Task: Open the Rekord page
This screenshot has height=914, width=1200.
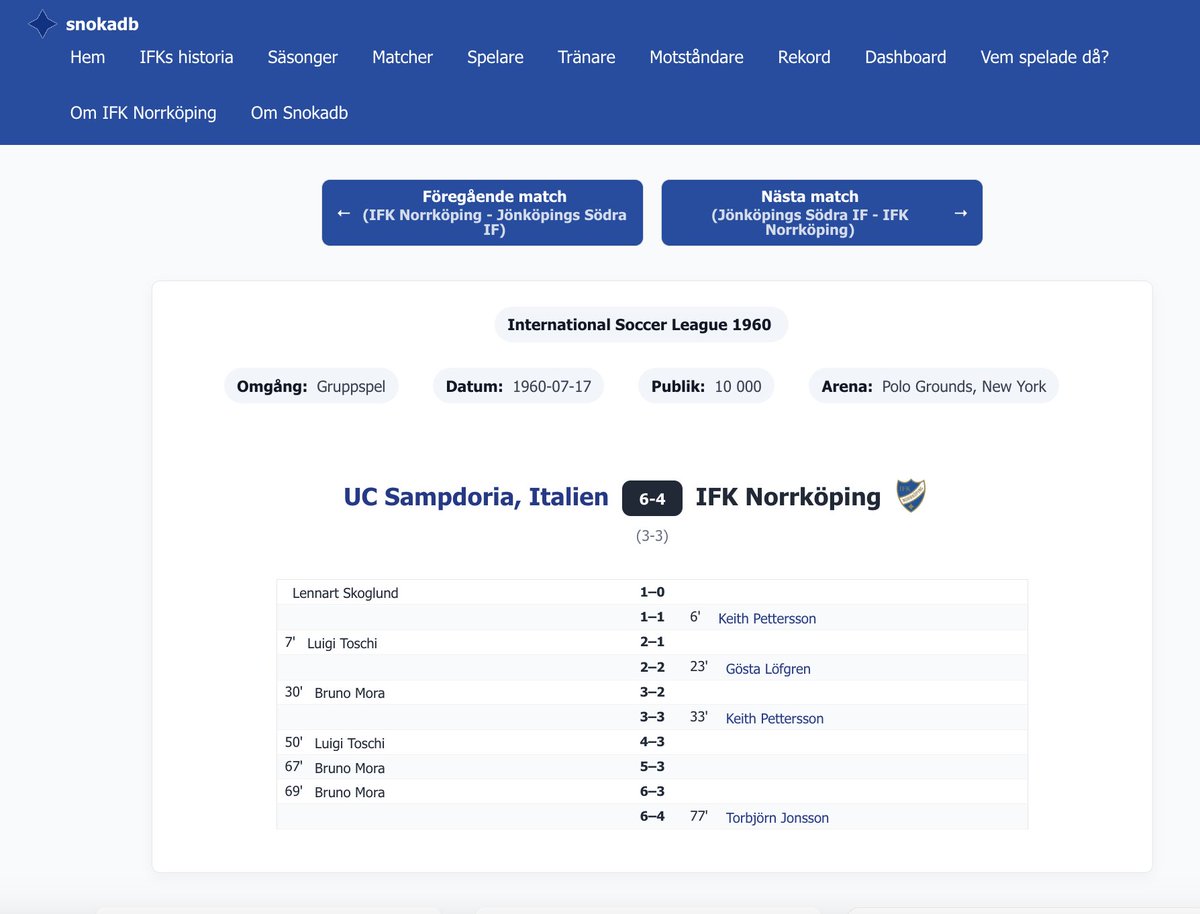Action: 805,57
